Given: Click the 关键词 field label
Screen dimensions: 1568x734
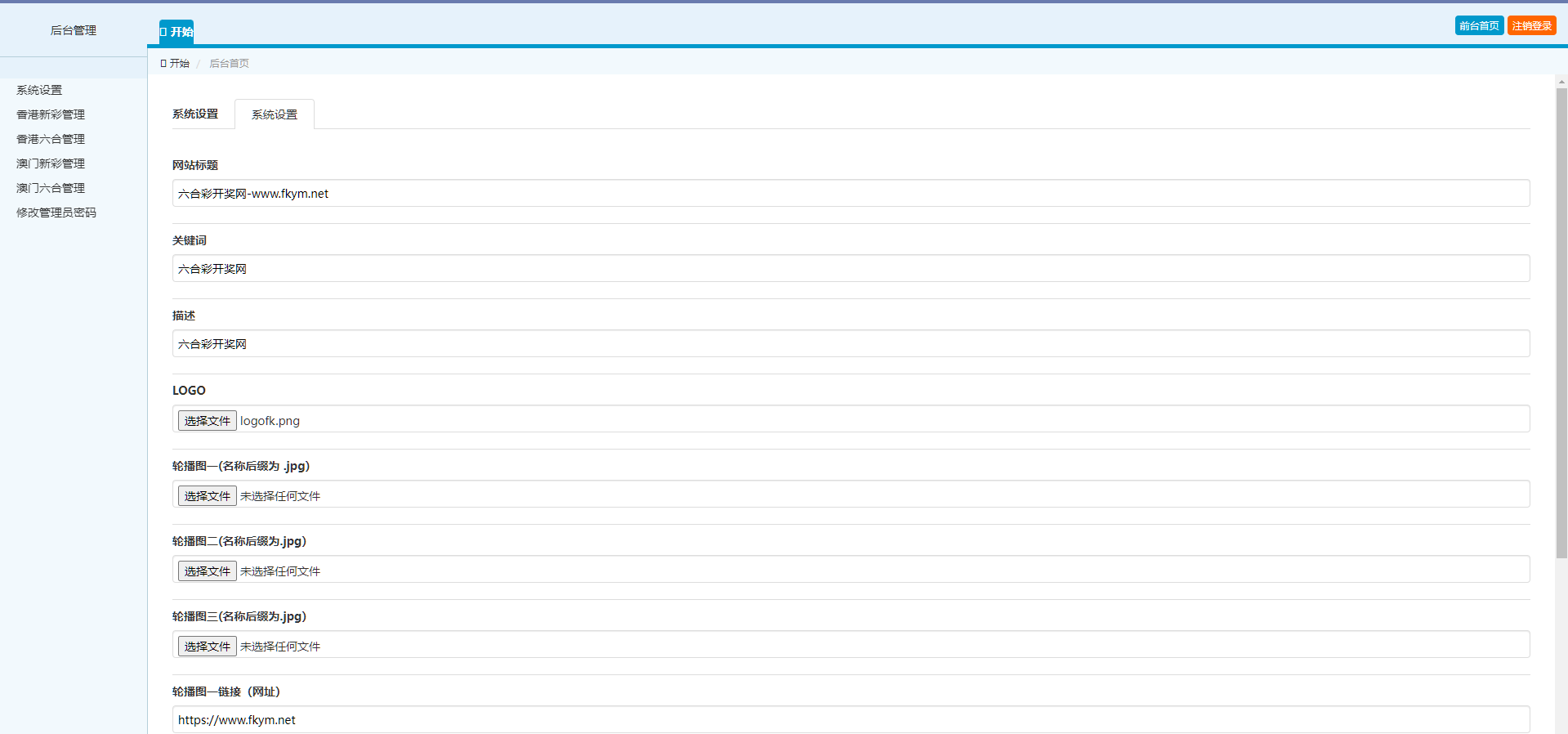Looking at the screenshot, I should coord(190,240).
